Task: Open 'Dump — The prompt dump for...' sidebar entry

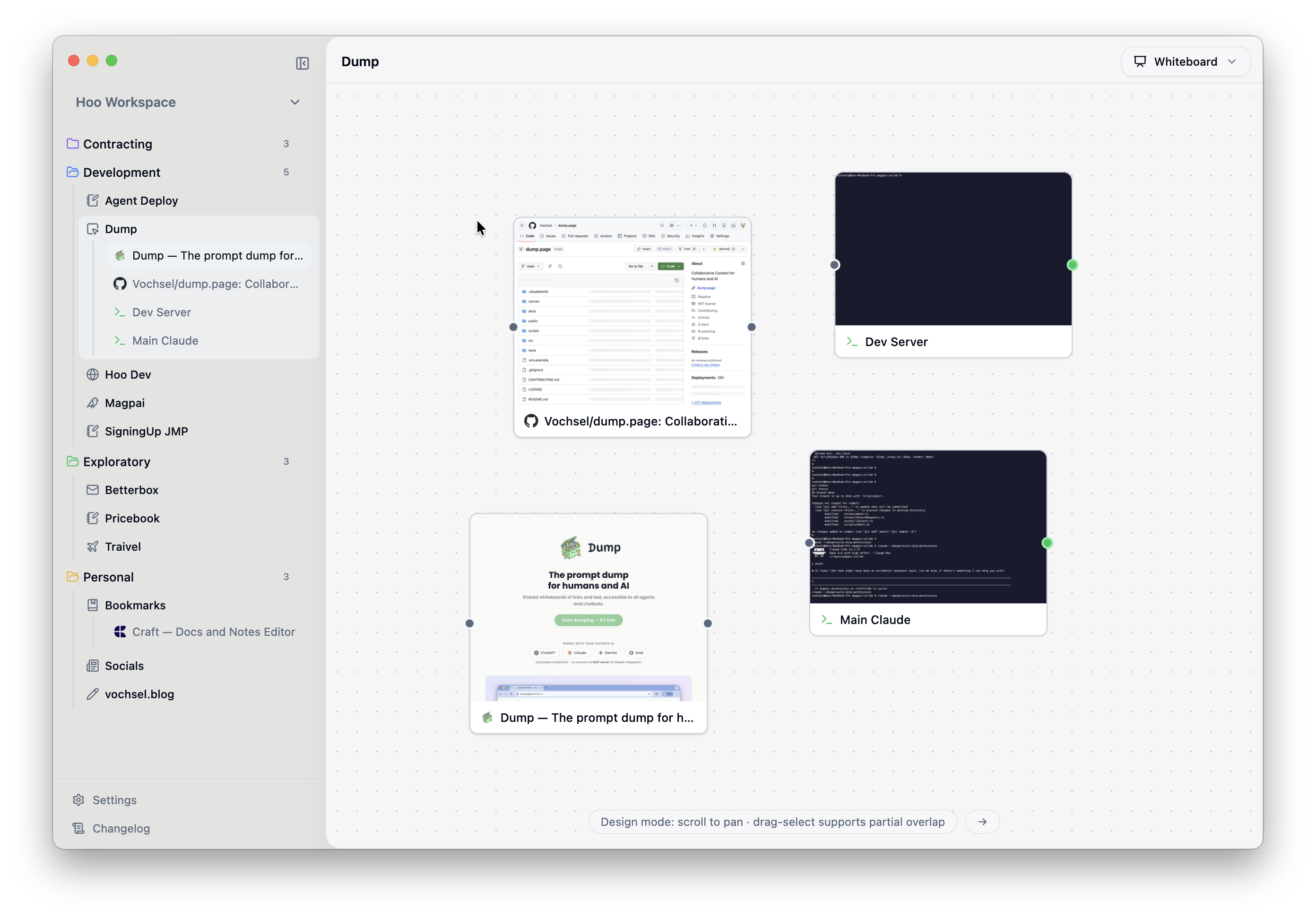Action: [208, 256]
